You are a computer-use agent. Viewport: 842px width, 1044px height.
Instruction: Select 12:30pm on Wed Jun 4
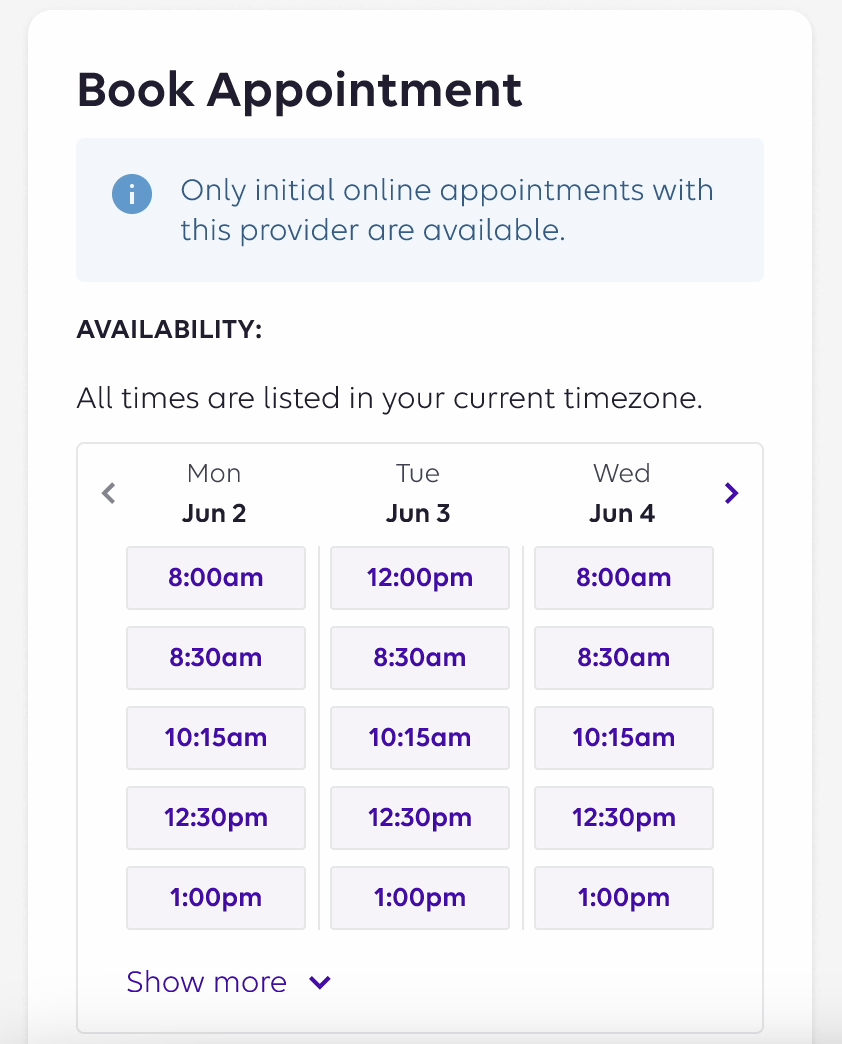624,818
